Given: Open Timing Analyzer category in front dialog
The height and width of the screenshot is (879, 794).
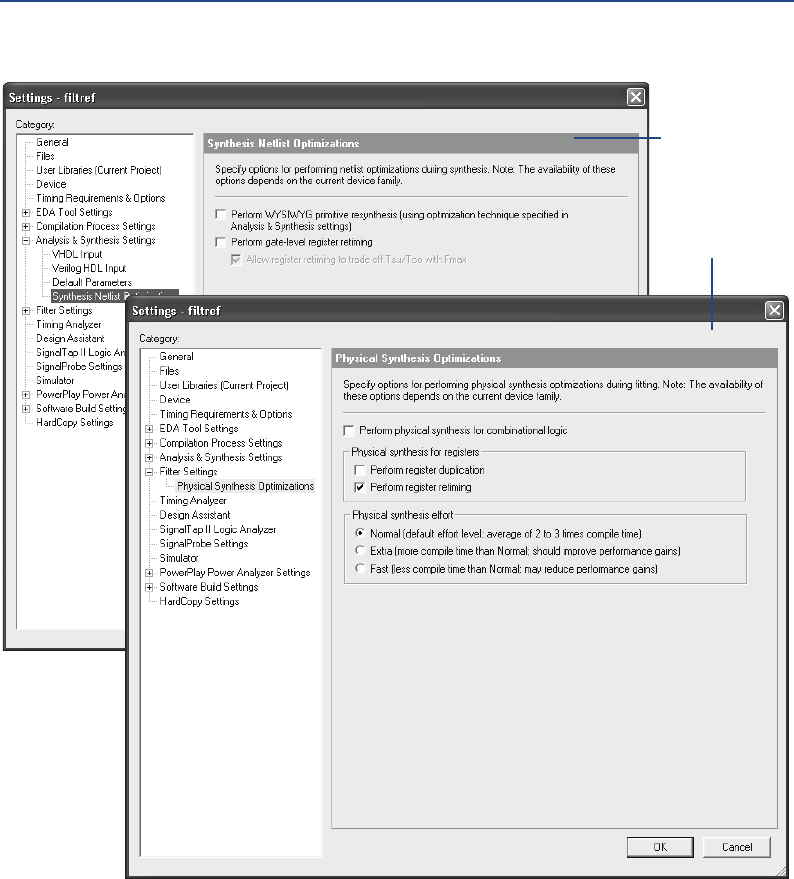Looking at the screenshot, I should point(193,501).
